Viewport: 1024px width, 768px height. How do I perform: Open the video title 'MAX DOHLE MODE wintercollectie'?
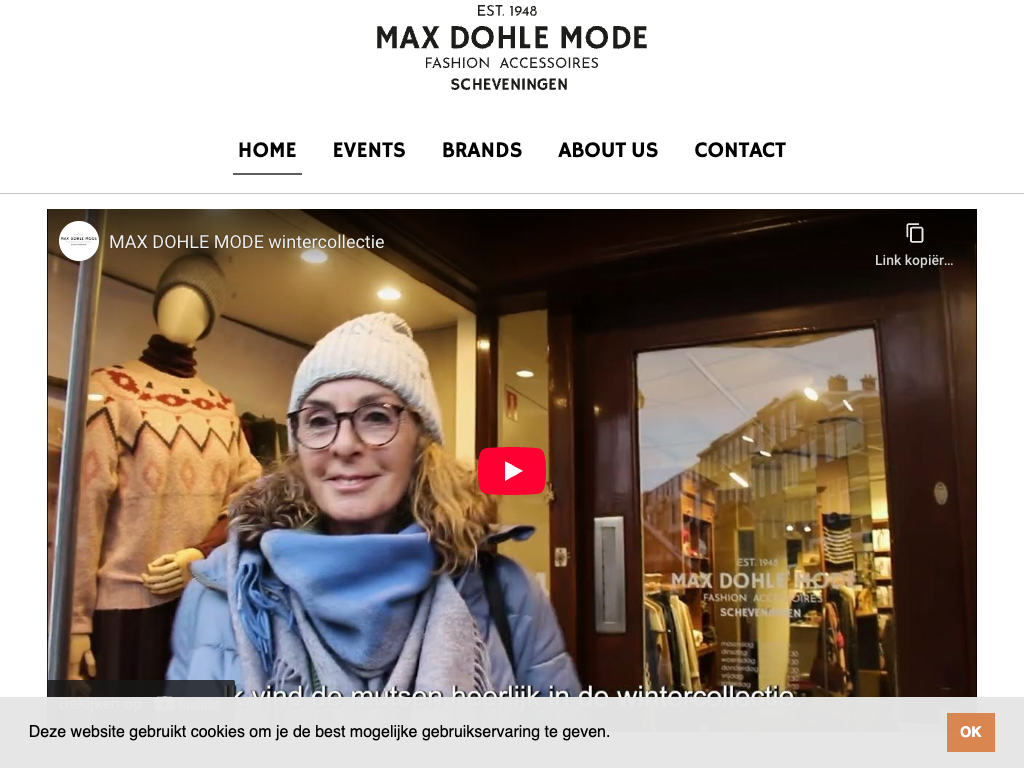click(247, 242)
